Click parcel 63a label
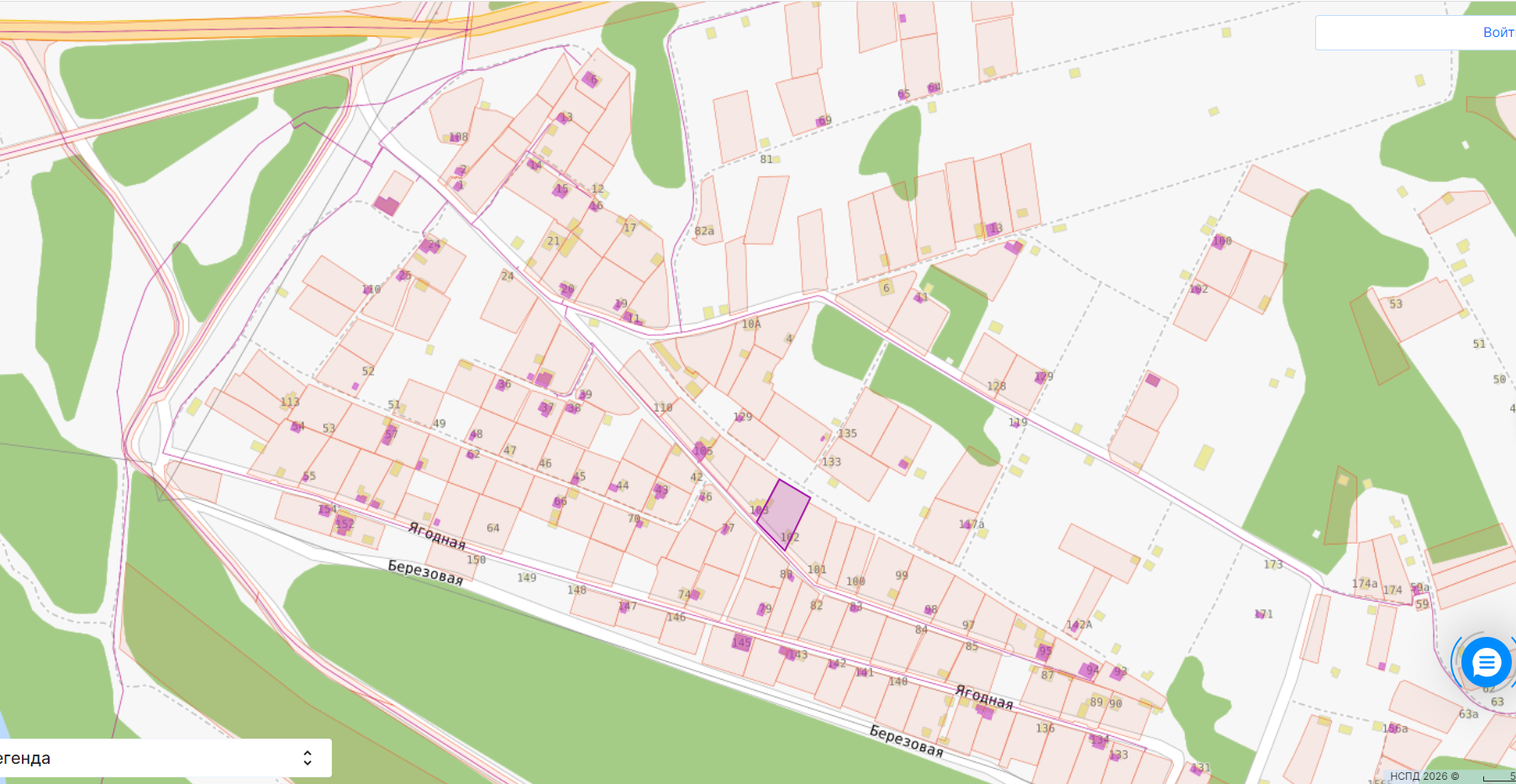1516x784 pixels. (1468, 714)
